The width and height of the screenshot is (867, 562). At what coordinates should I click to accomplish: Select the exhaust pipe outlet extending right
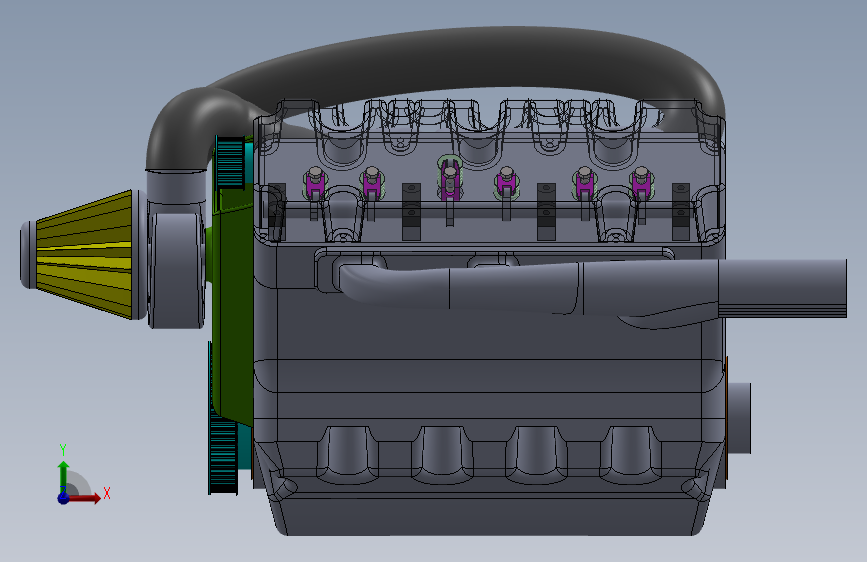[x=782, y=288]
